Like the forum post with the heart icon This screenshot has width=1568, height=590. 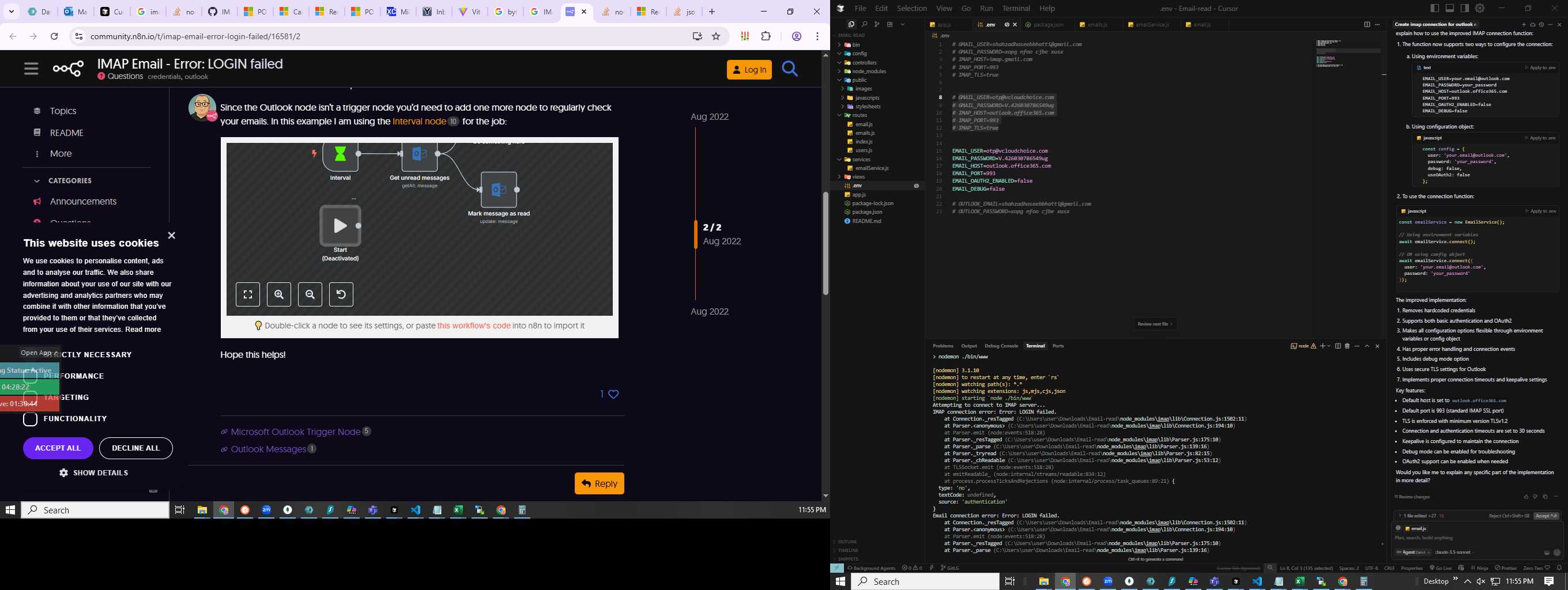click(x=613, y=394)
